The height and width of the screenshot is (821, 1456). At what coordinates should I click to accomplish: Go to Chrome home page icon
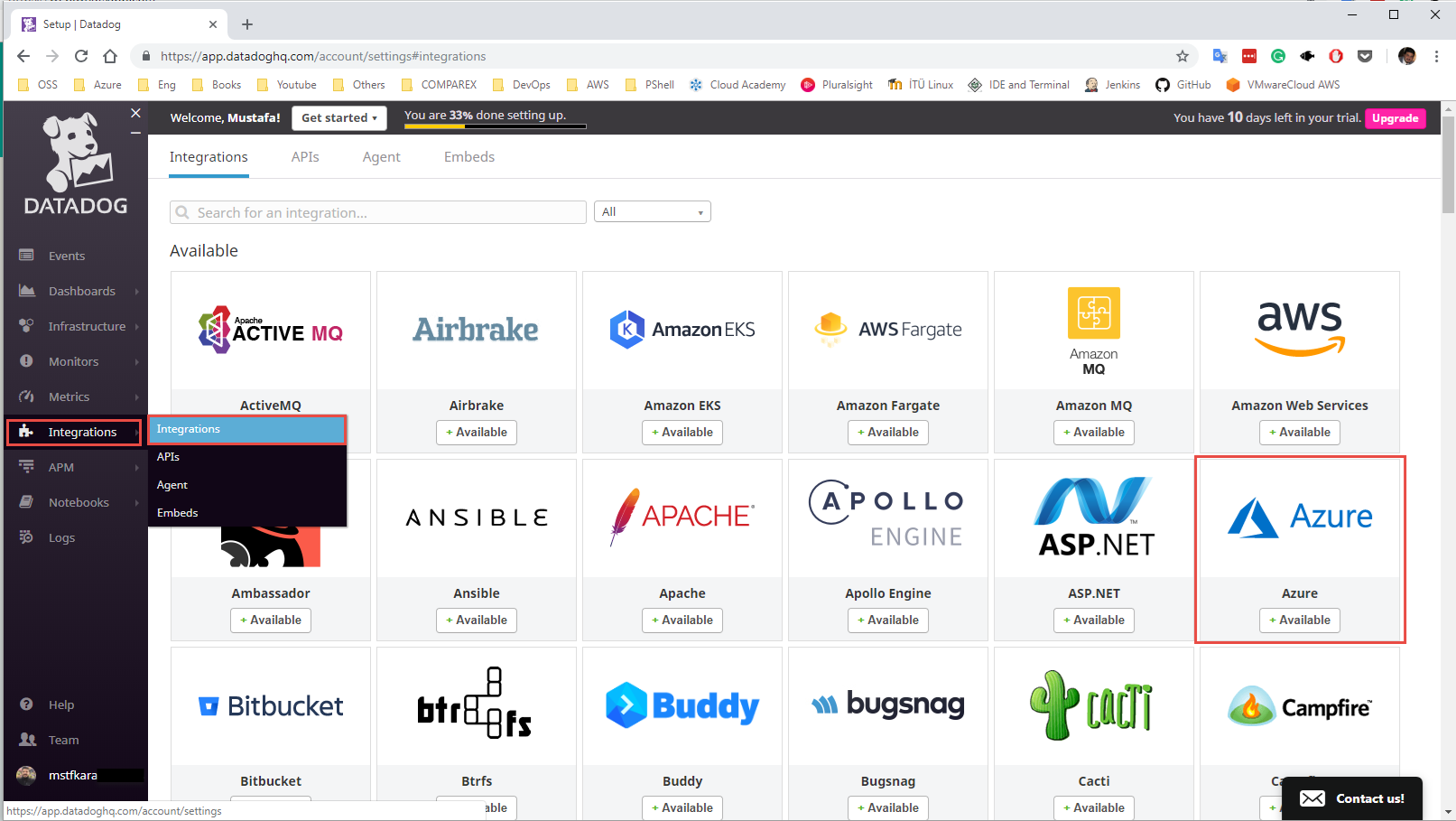110,56
